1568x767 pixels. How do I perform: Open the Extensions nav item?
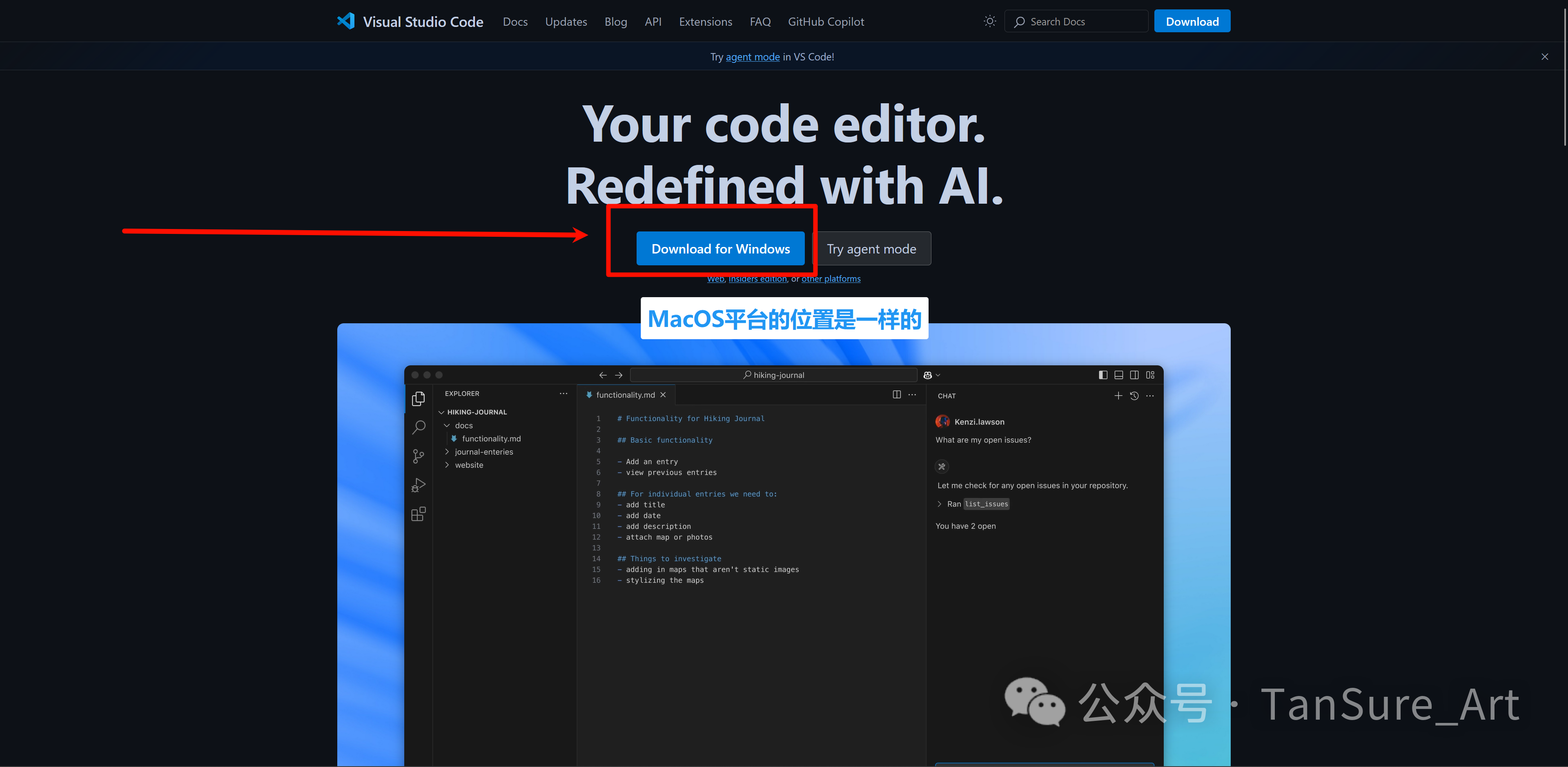[x=705, y=22]
